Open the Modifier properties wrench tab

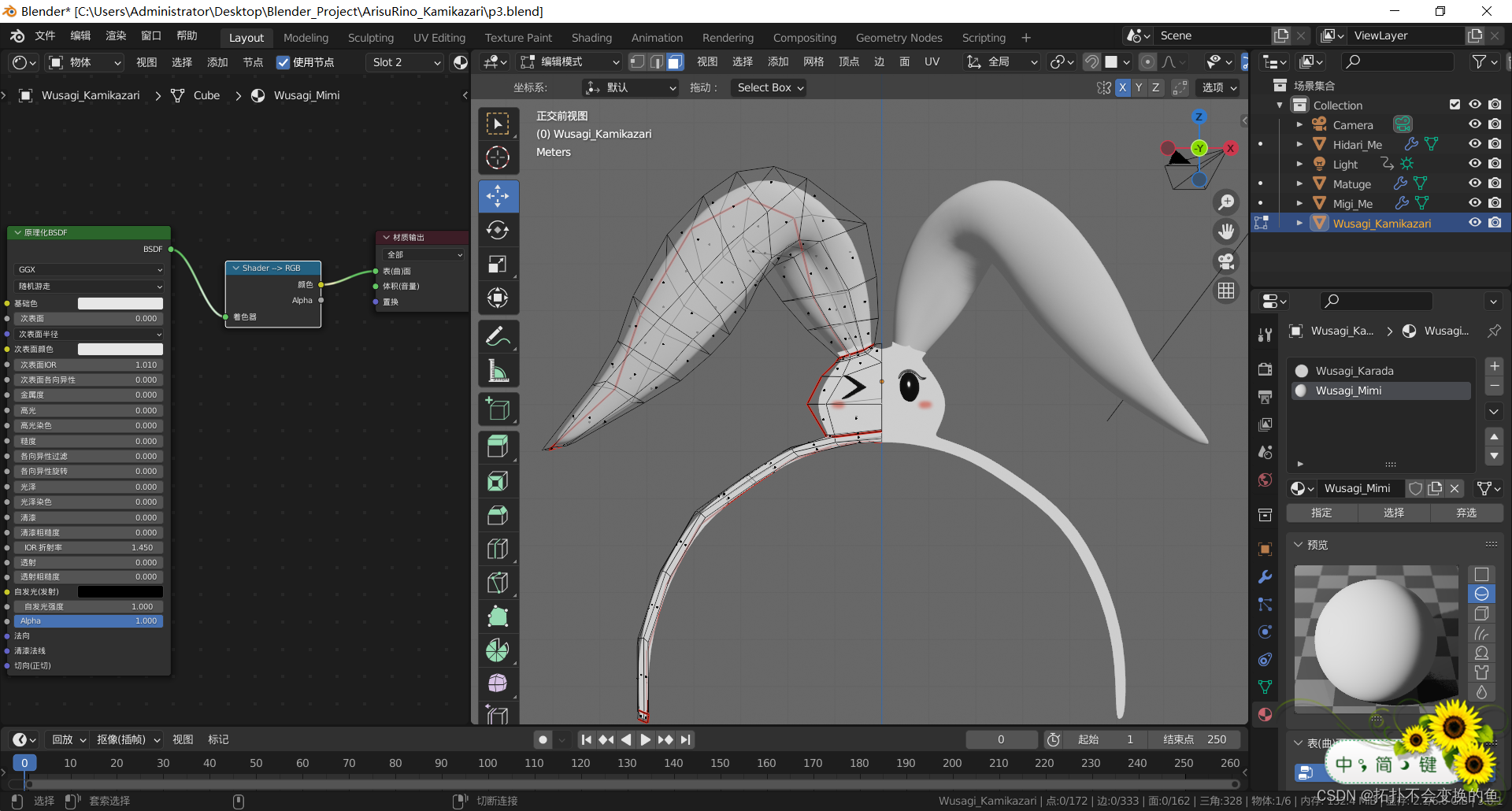[1265, 576]
